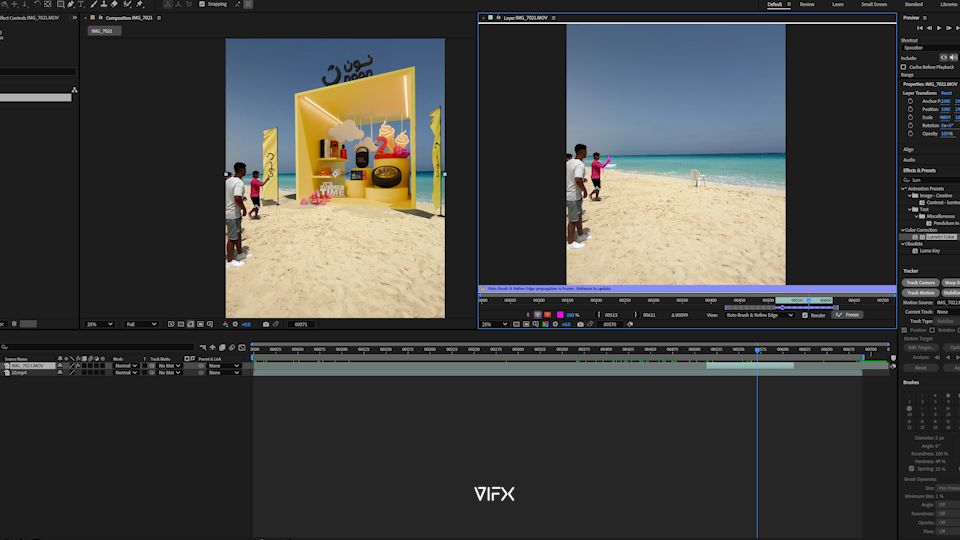Click the Freeze button
Viewport: 960px width, 540px height.
848,315
